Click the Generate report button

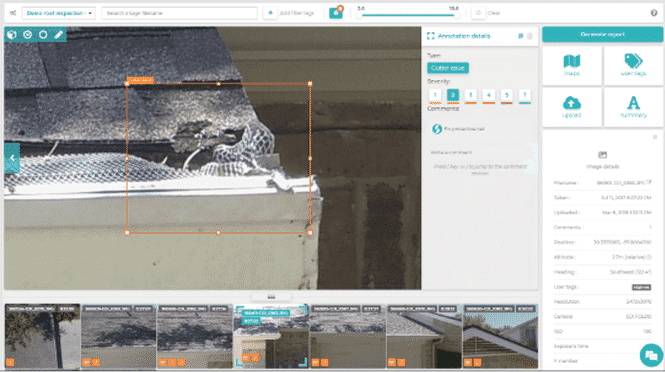(x=603, y=34)
